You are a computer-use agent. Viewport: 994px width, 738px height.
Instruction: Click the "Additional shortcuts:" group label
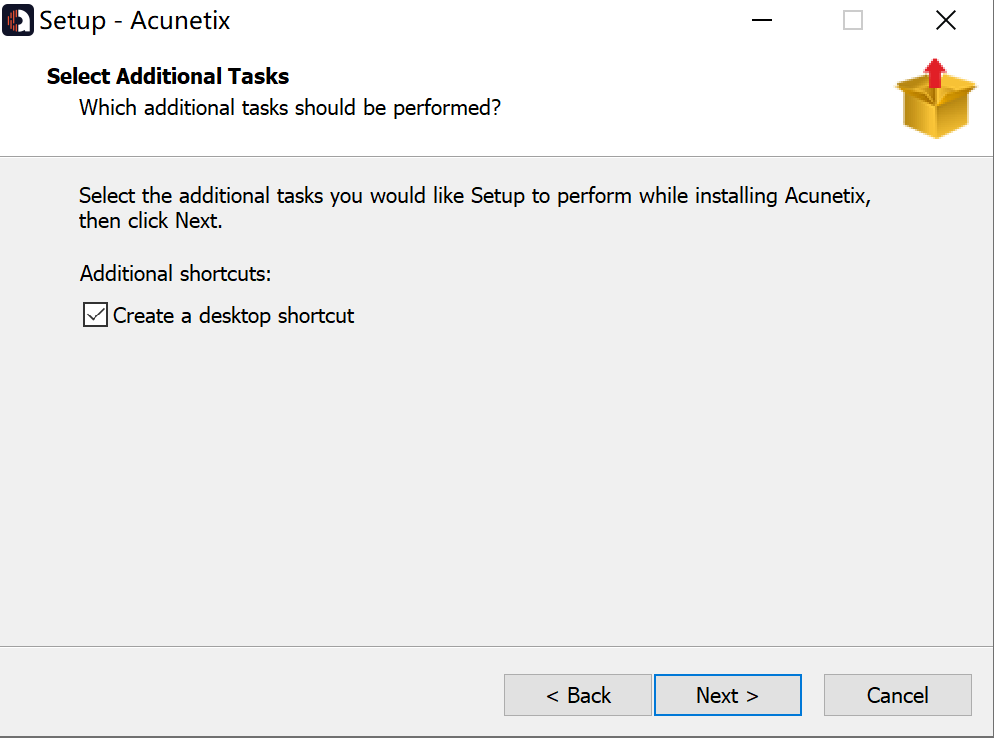click(x=176, y=273)
